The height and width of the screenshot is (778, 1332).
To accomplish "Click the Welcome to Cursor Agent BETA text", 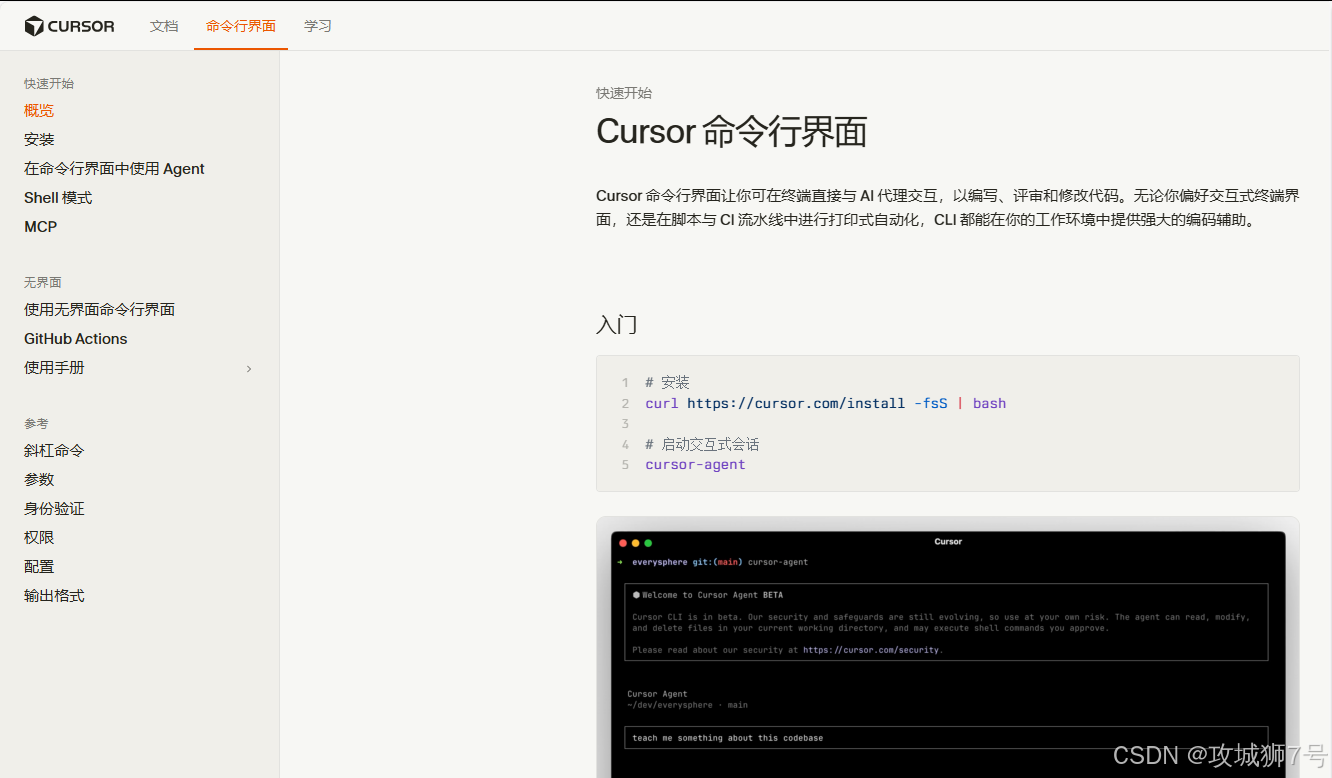I will point(712,595).
